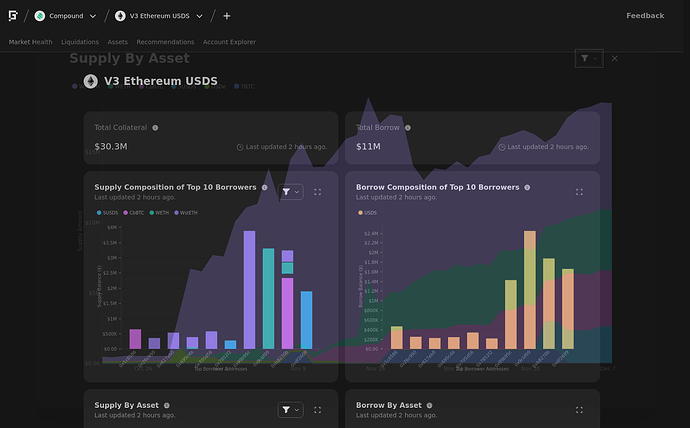Close the Supply By Asset overlay
Image resolution: width=690 pixels, height=428 pixels.
(x=615, y=59)
